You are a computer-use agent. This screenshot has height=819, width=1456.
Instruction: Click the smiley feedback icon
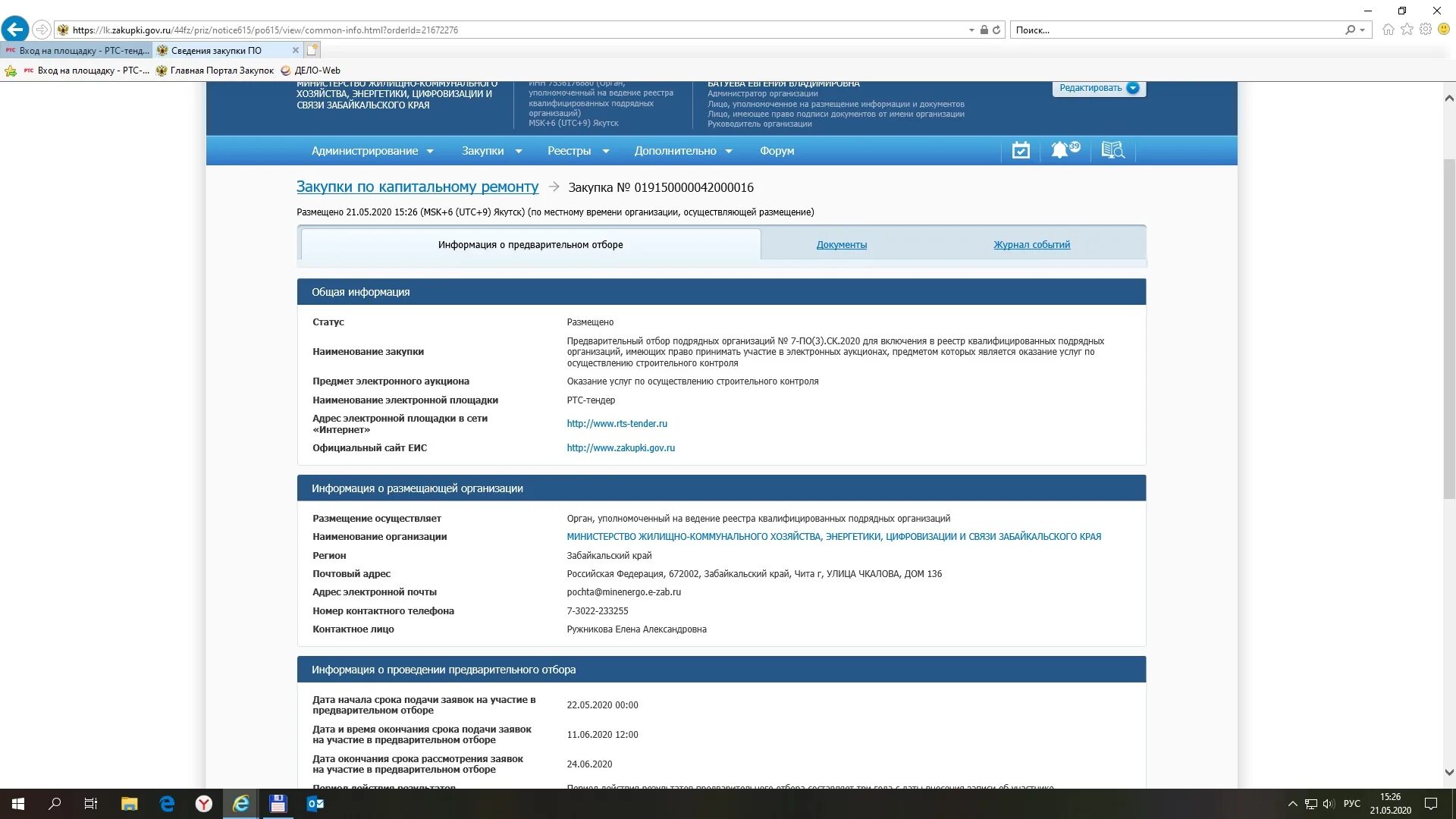point(1444,30)
